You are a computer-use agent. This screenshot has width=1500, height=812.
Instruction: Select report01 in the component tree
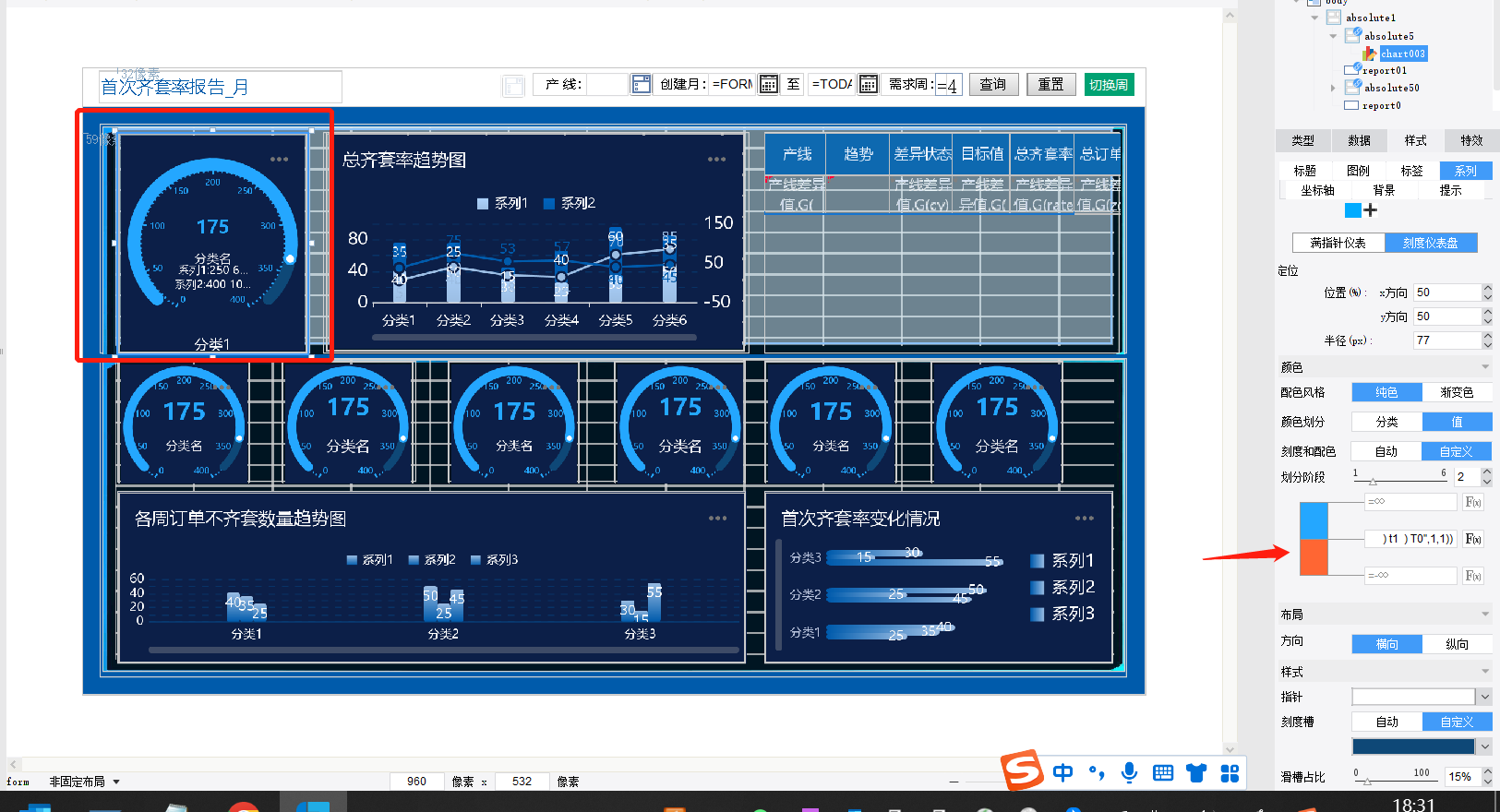pos(1384,70)
